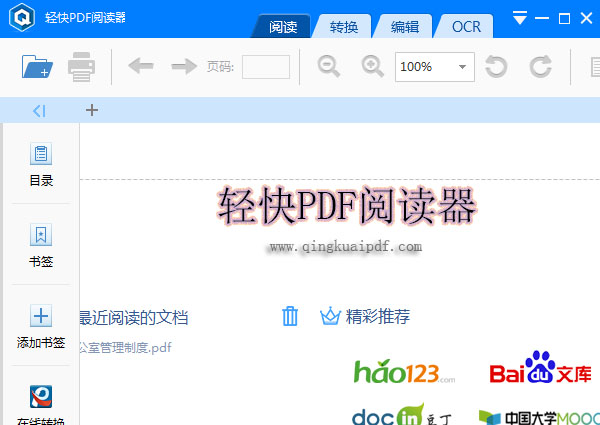This screenshot has height=425, width=600.
Task: Collapse the sidebar panel arrow
Action: (39, 111)
